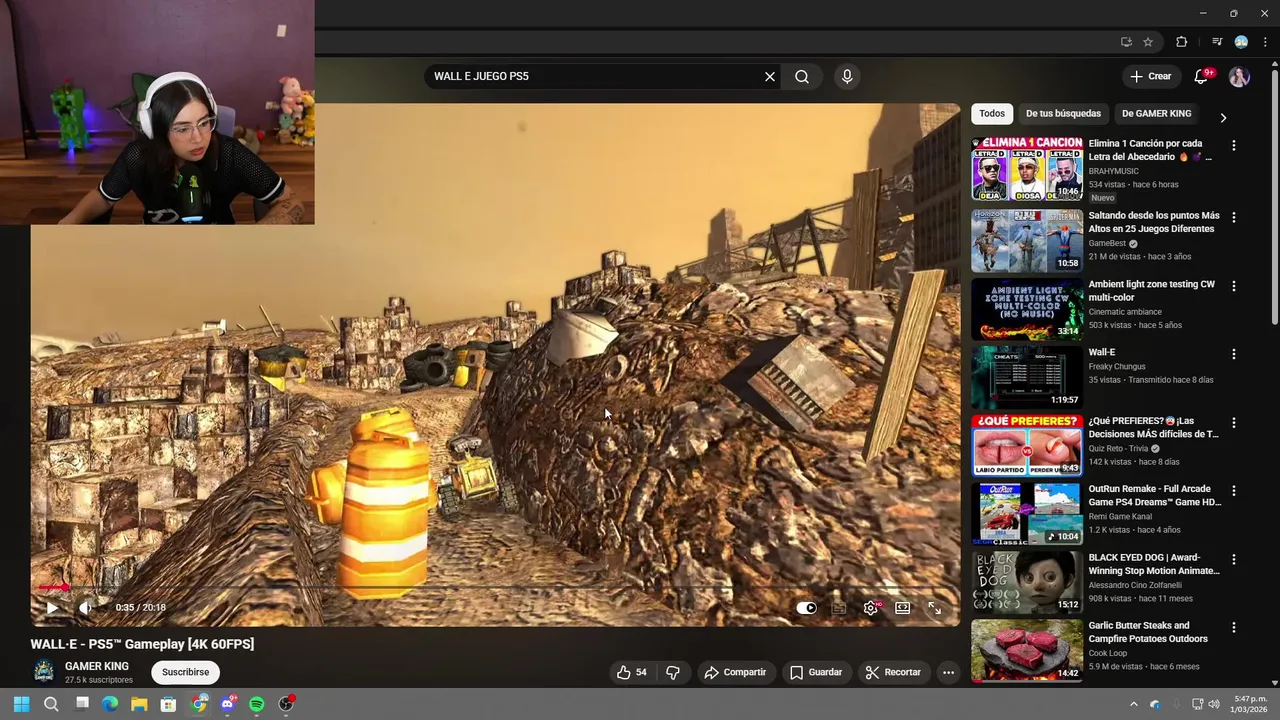1280x720 pixels.
Task: Open Garlic Butter Steaks video
Action: [1027, 651]
